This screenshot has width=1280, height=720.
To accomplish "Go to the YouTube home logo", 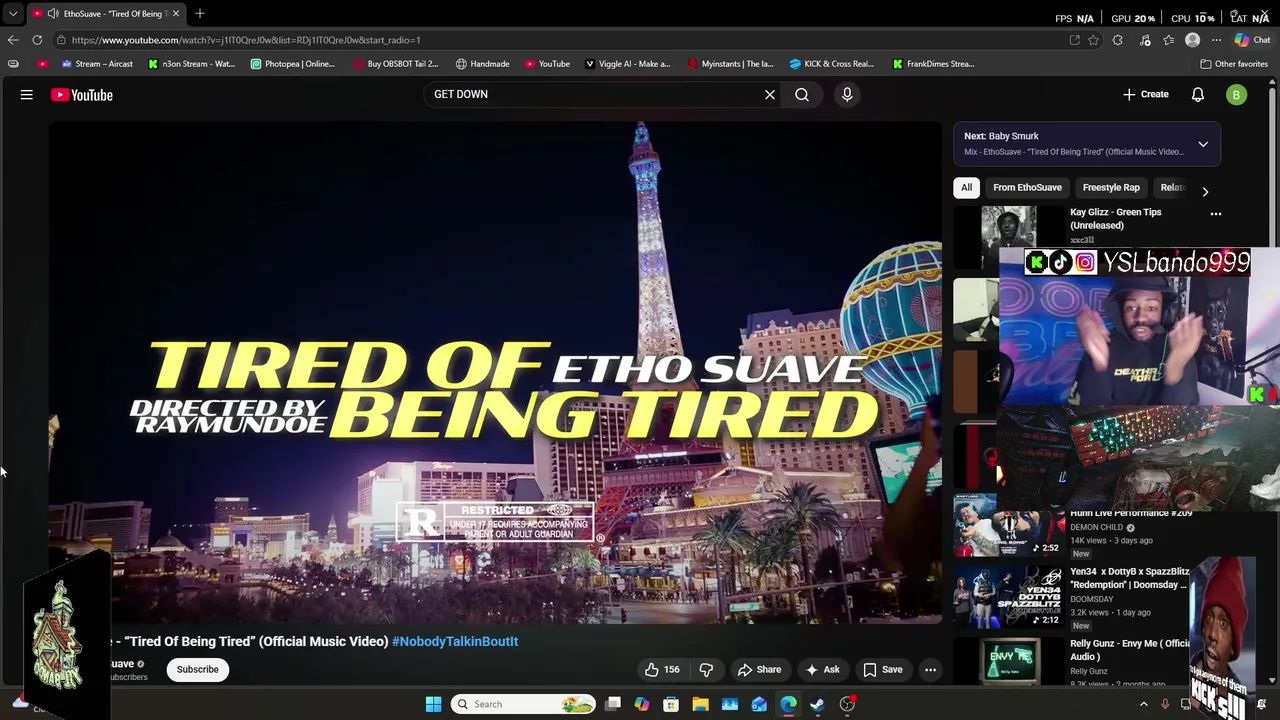I will pyautogui.click(x=82, y=95).
